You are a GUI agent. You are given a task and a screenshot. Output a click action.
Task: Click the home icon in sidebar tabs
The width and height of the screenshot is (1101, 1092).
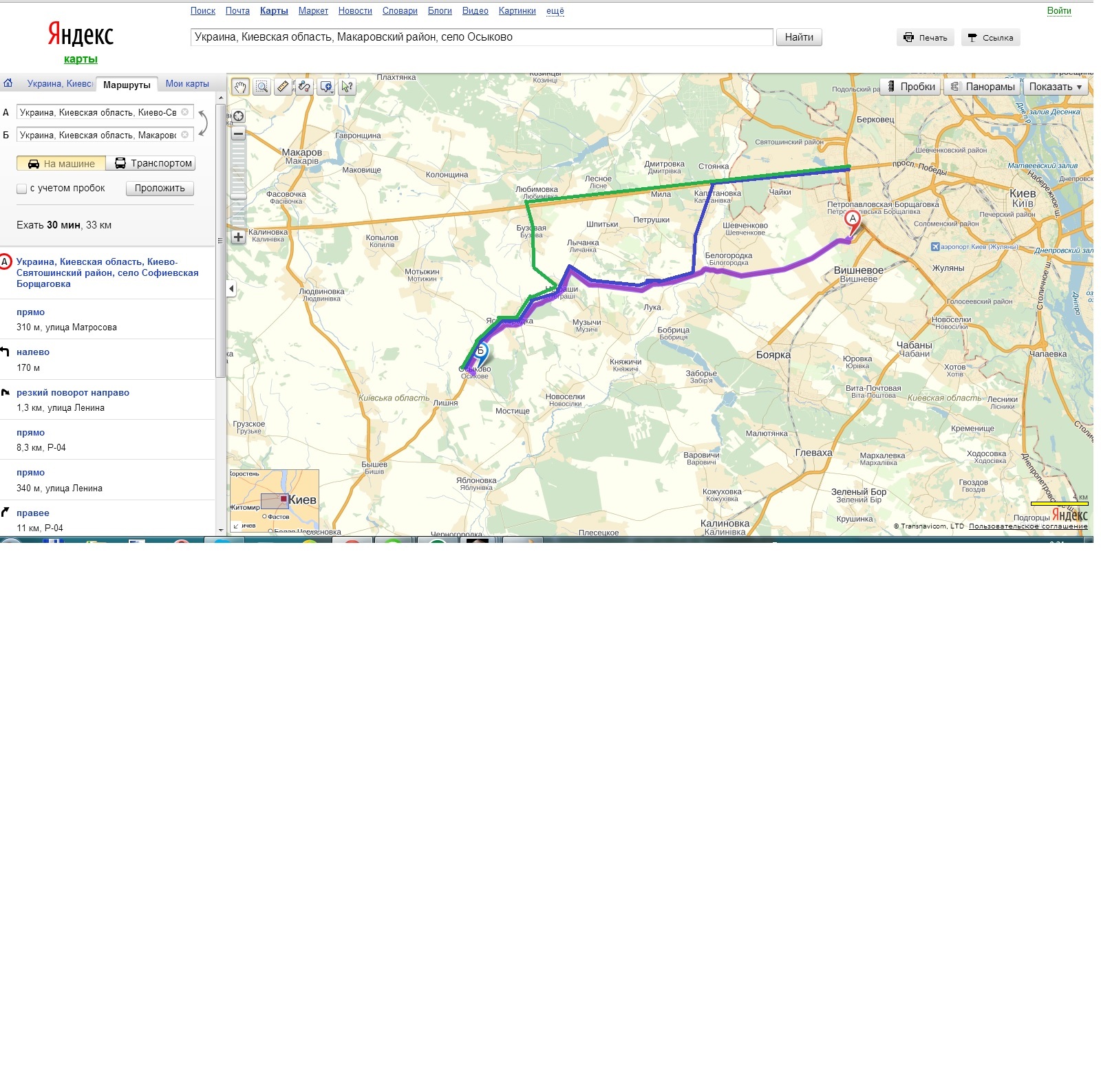[x=8, y=83]
